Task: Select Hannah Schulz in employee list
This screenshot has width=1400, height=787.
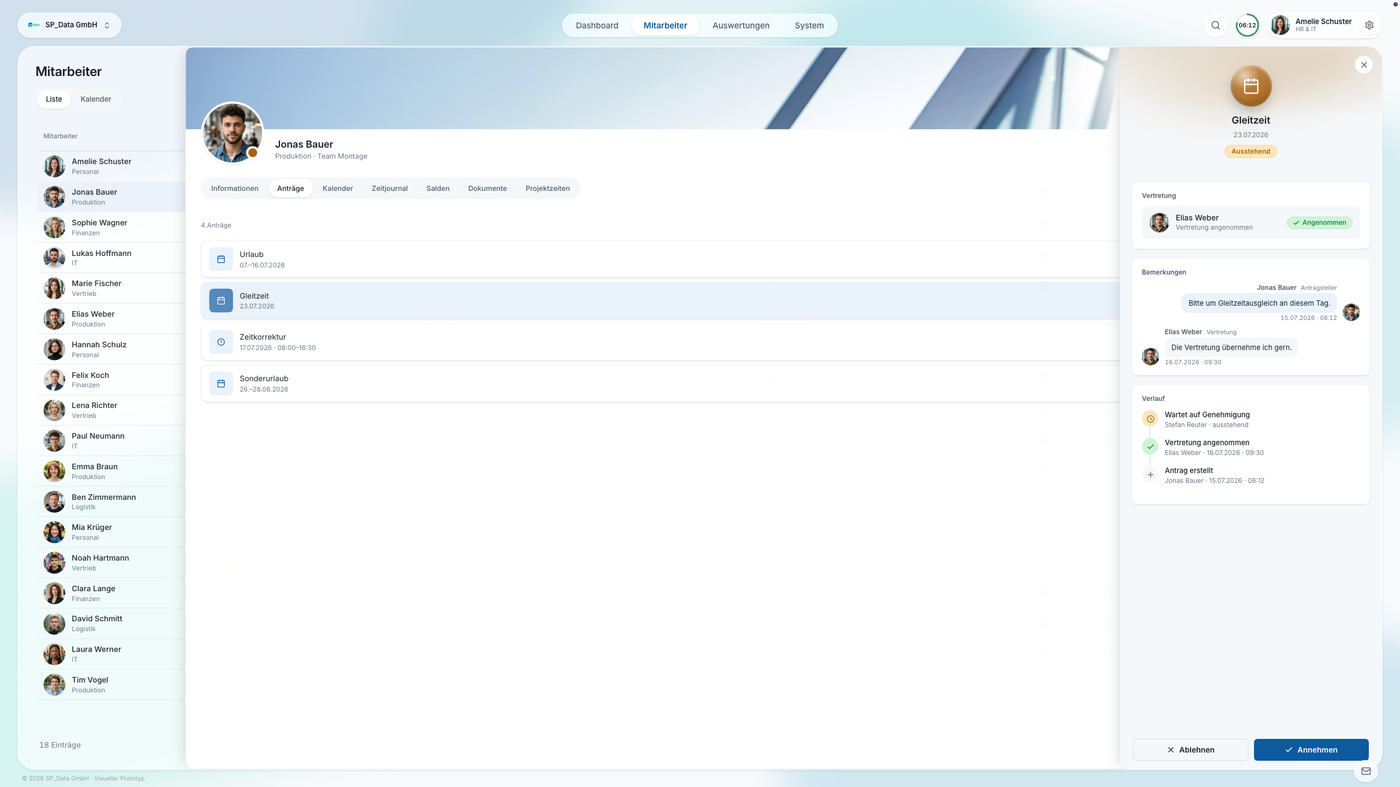Action: pos(111,349)
